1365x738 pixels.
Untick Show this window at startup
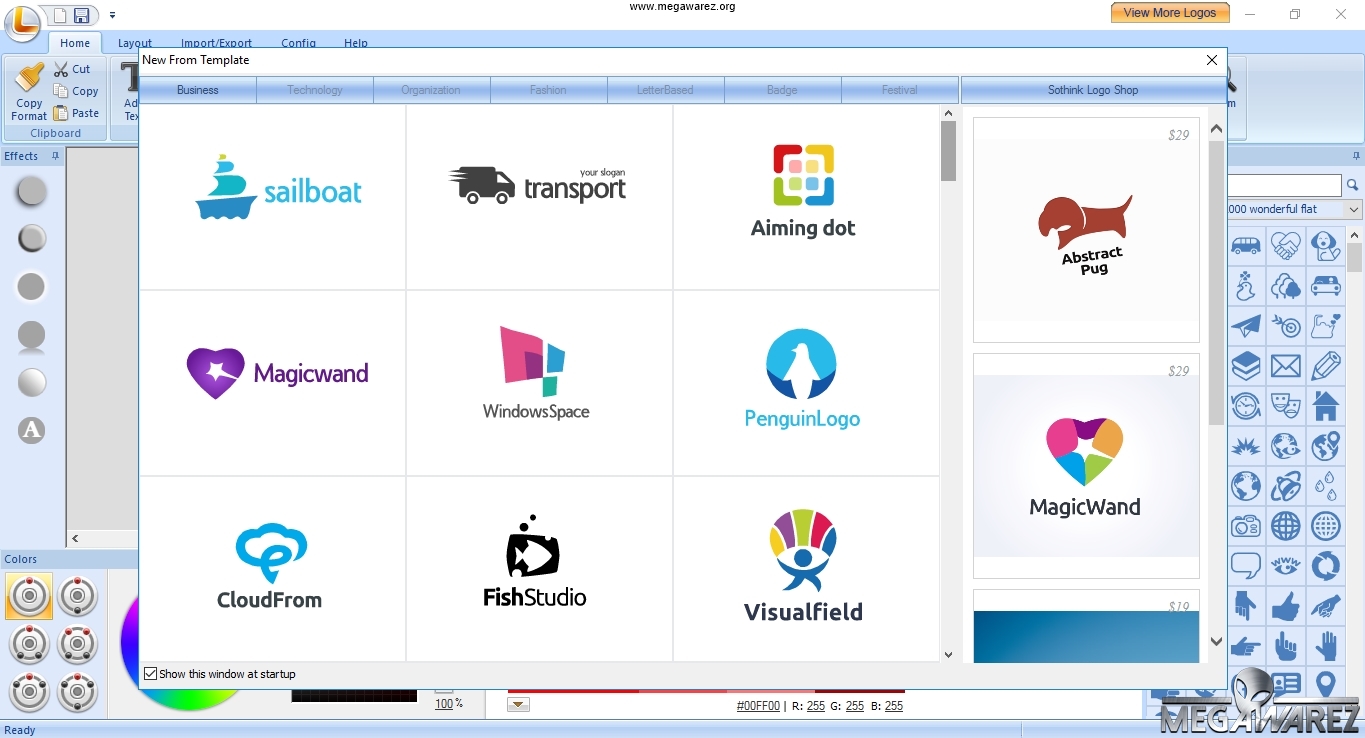[x=151, y=674]
